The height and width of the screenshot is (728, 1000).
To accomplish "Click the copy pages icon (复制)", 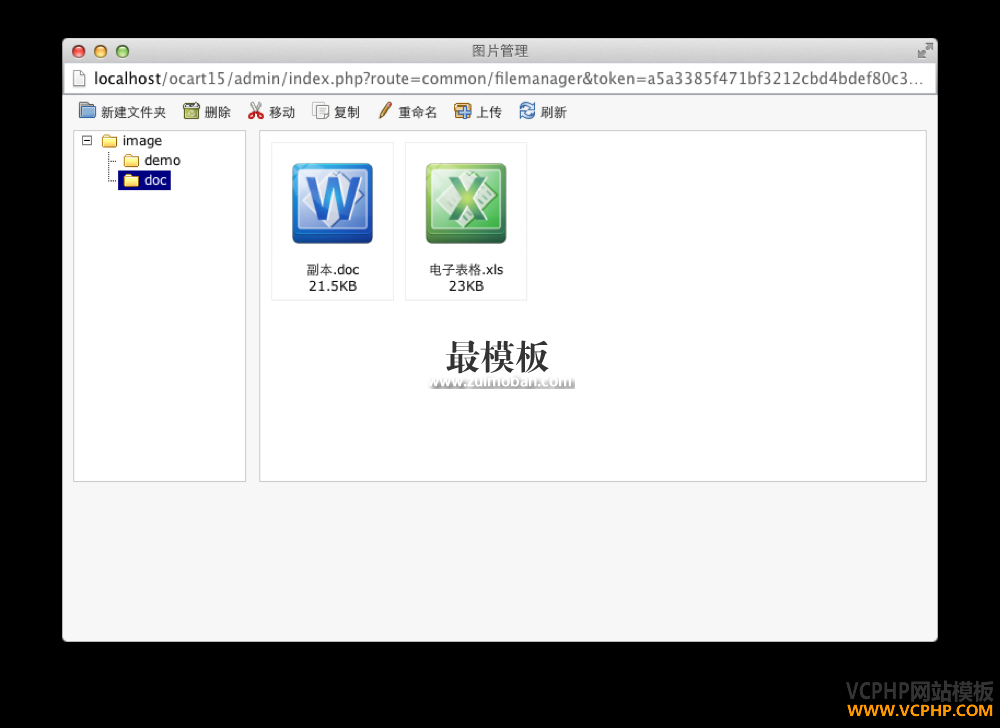I will tap(320, 112).
